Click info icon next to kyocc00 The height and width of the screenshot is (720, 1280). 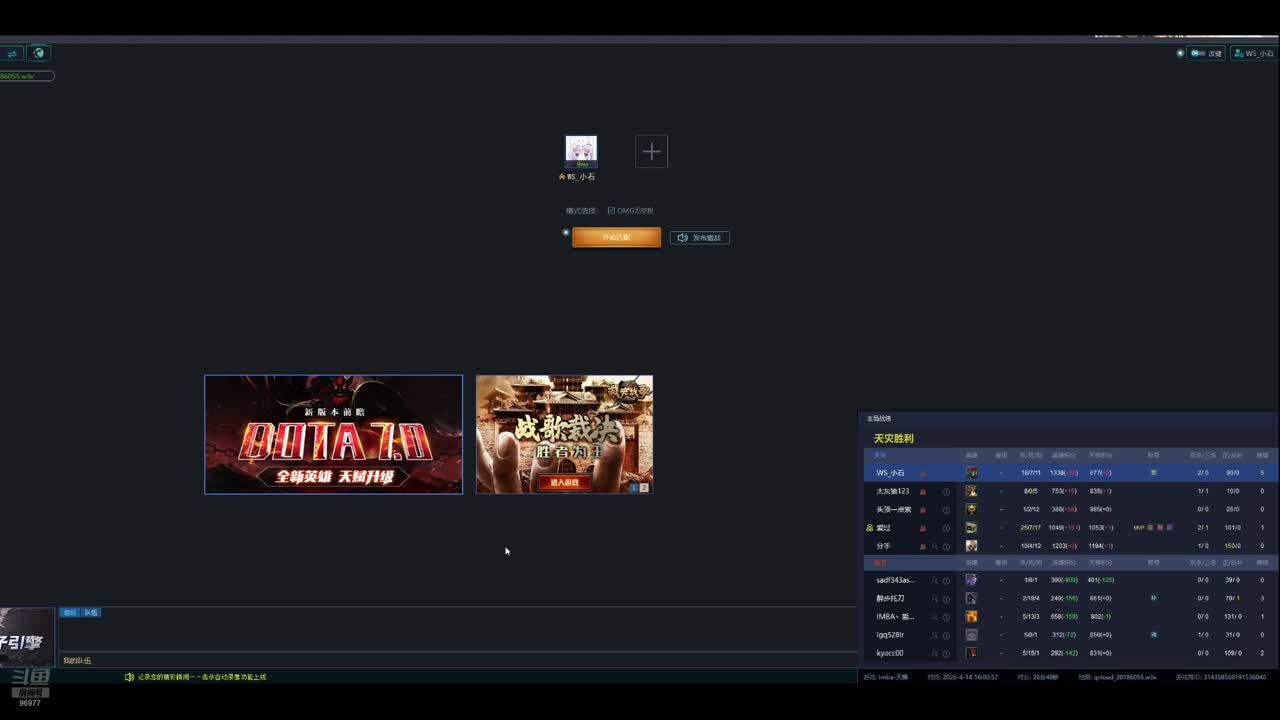coord(946,653)
